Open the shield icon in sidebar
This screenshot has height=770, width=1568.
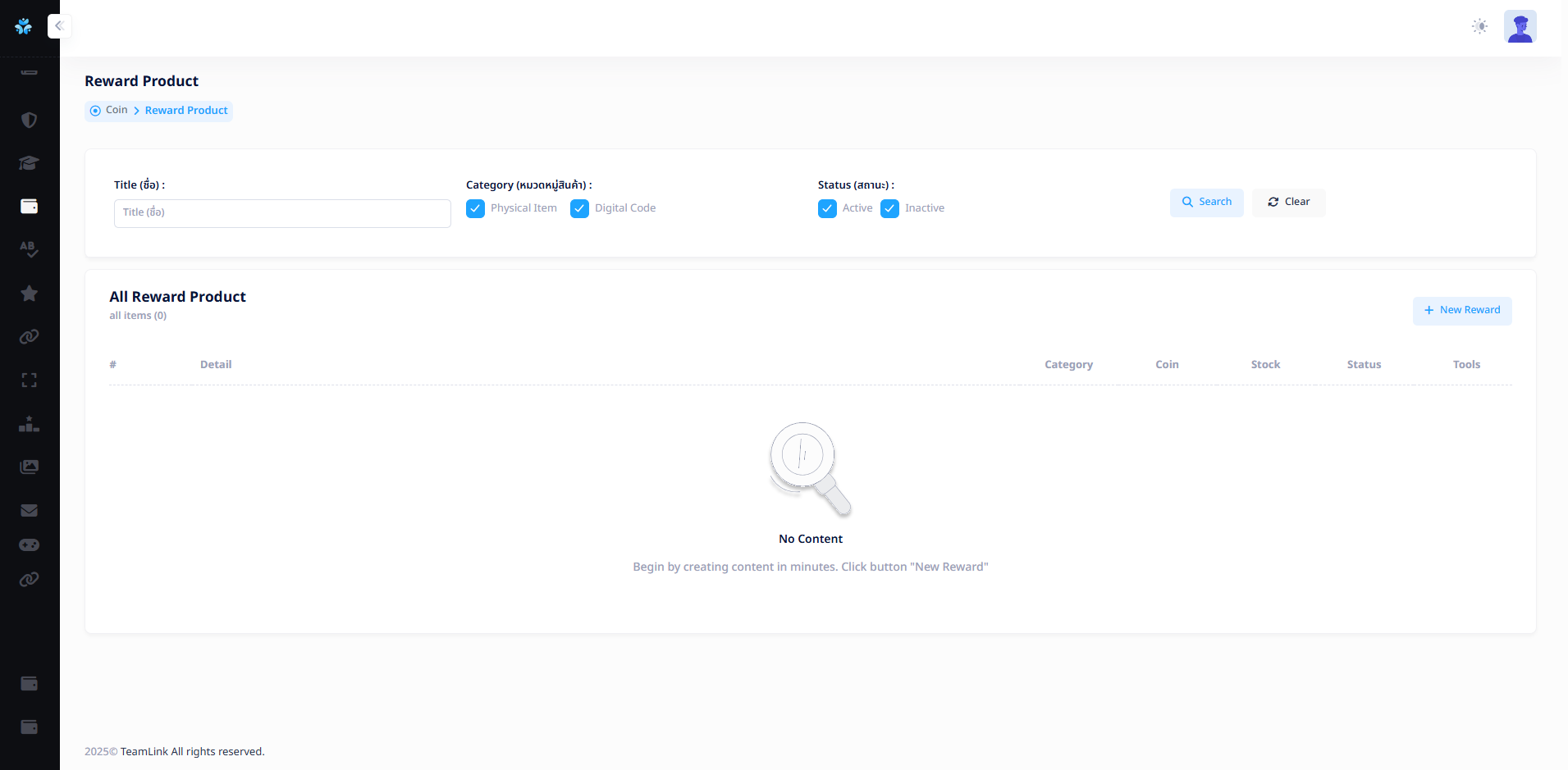pos(29,121)
